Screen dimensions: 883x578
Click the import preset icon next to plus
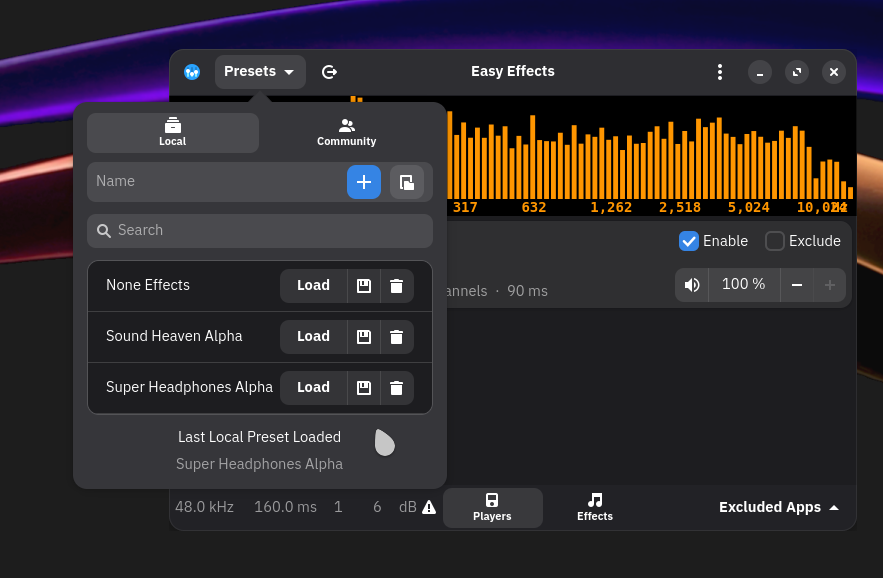pos(407,182)
